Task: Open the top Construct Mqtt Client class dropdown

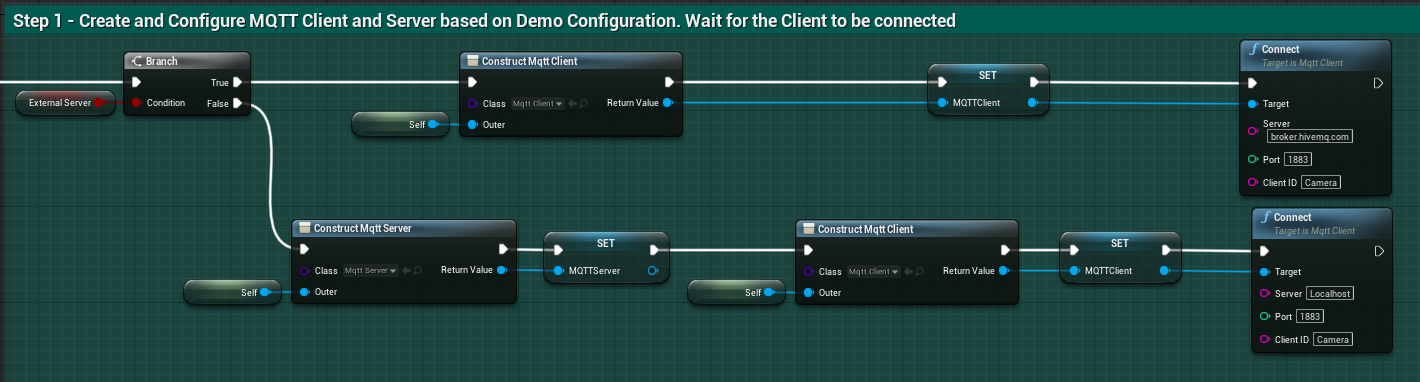Action: pos(538,103)
